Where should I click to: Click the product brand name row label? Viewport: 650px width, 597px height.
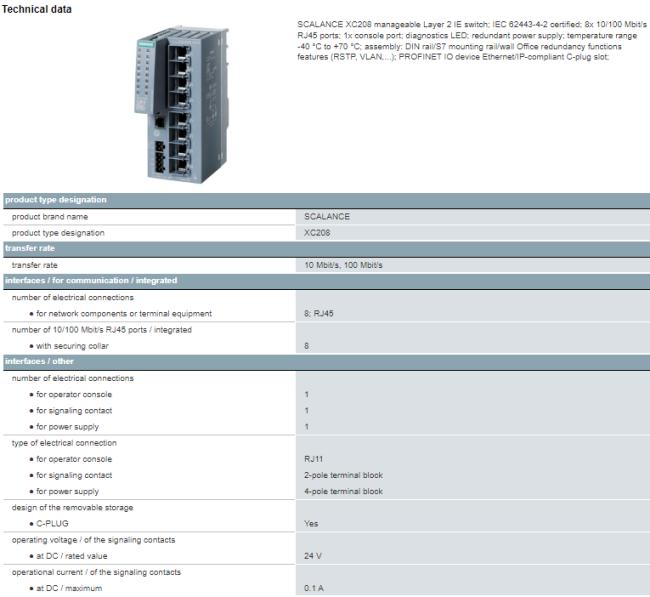click(x=50, y=216)
